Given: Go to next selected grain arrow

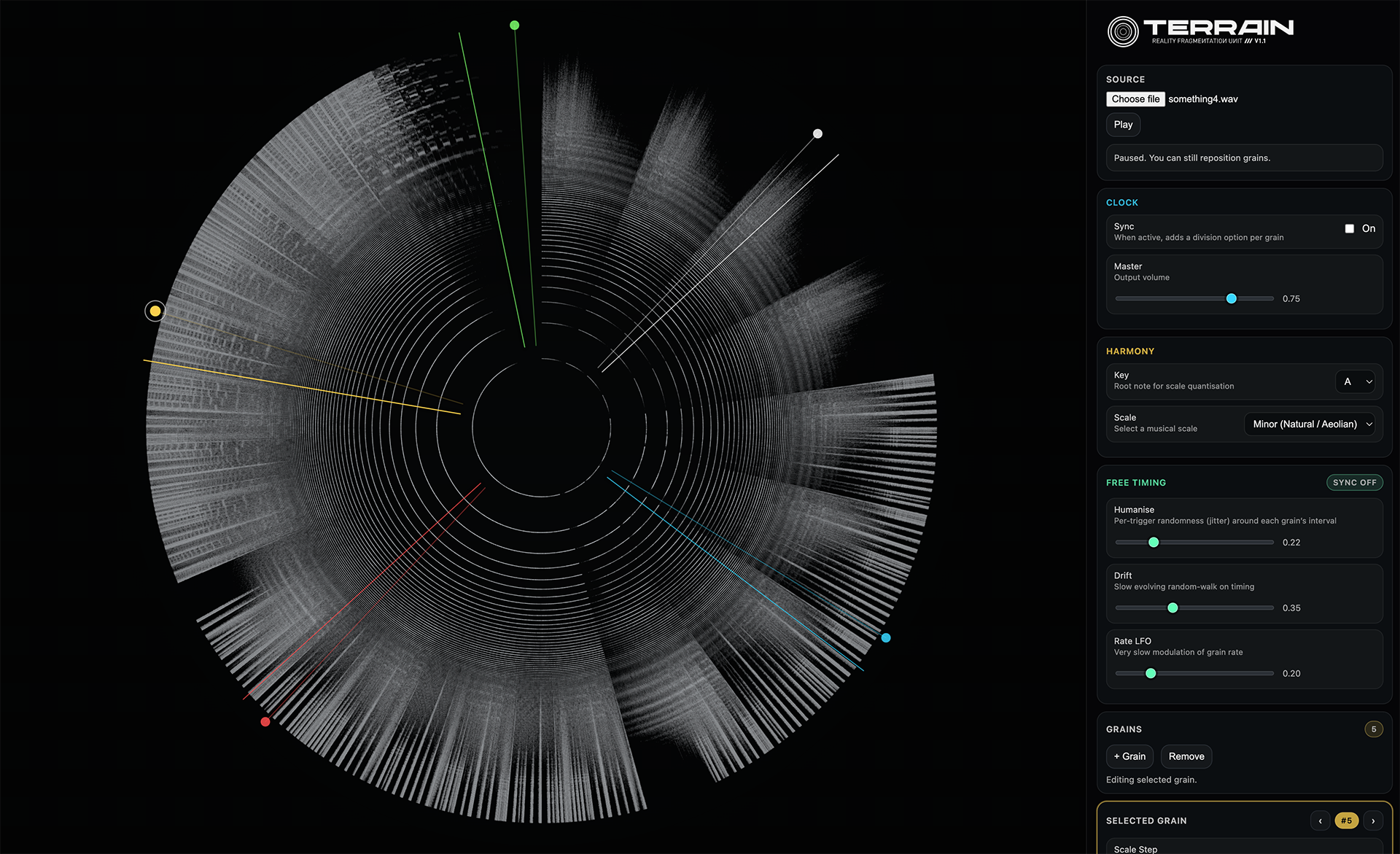Looking at the screenshot, I should click(1373, 820).
